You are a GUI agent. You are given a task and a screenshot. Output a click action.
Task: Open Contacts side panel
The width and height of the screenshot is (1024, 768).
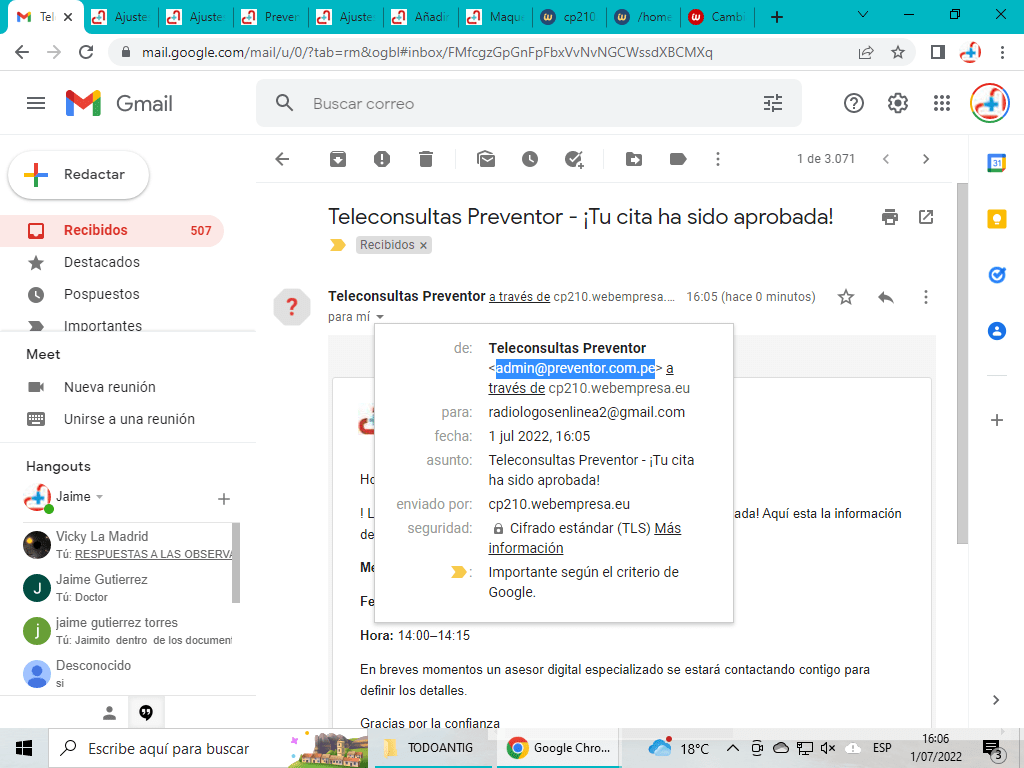click(997, 331)
